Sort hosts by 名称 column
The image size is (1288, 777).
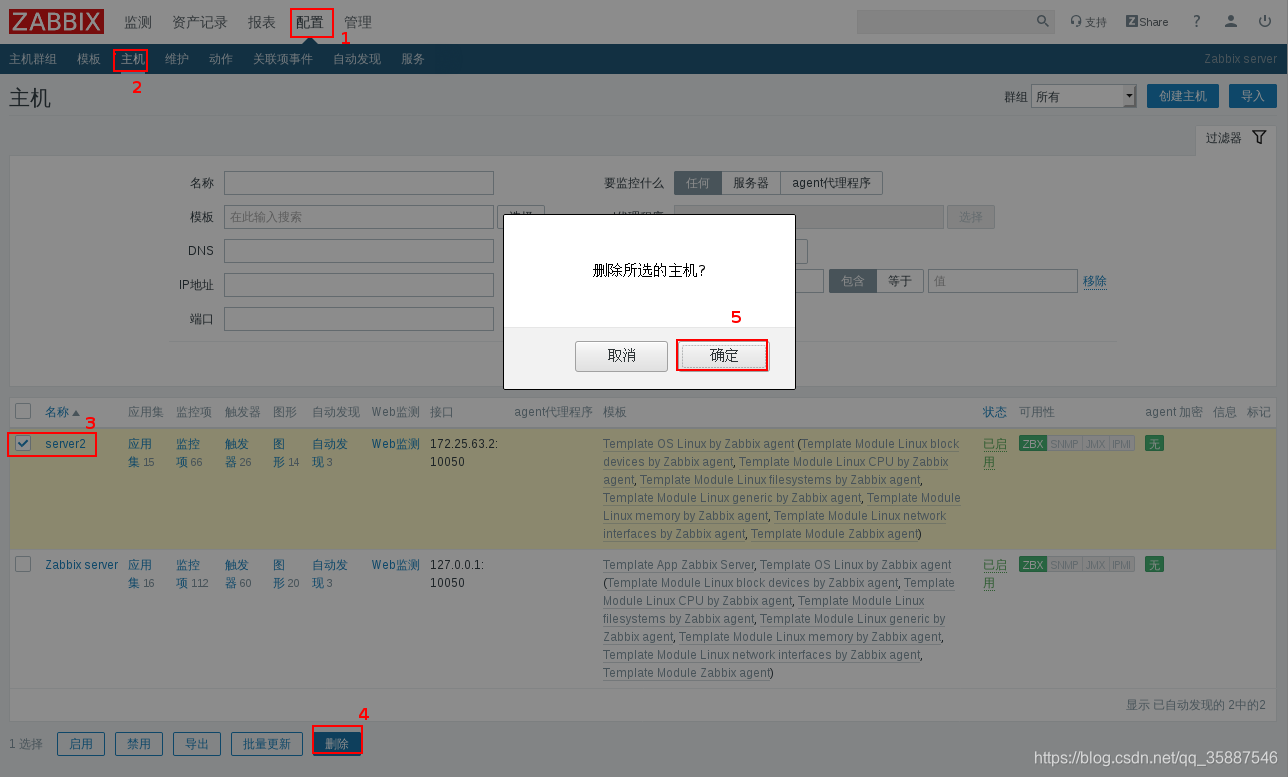(62, 412)
